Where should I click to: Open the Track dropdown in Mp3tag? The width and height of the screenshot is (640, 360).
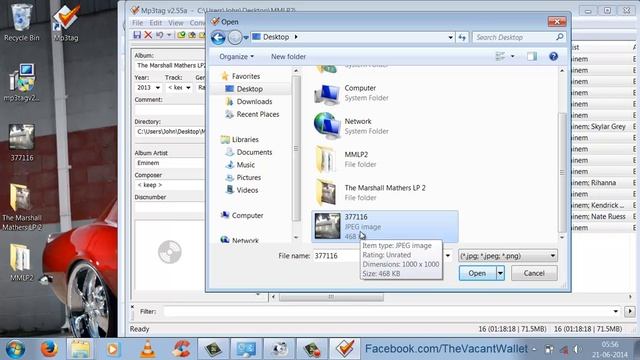click(x=188, y=88)
